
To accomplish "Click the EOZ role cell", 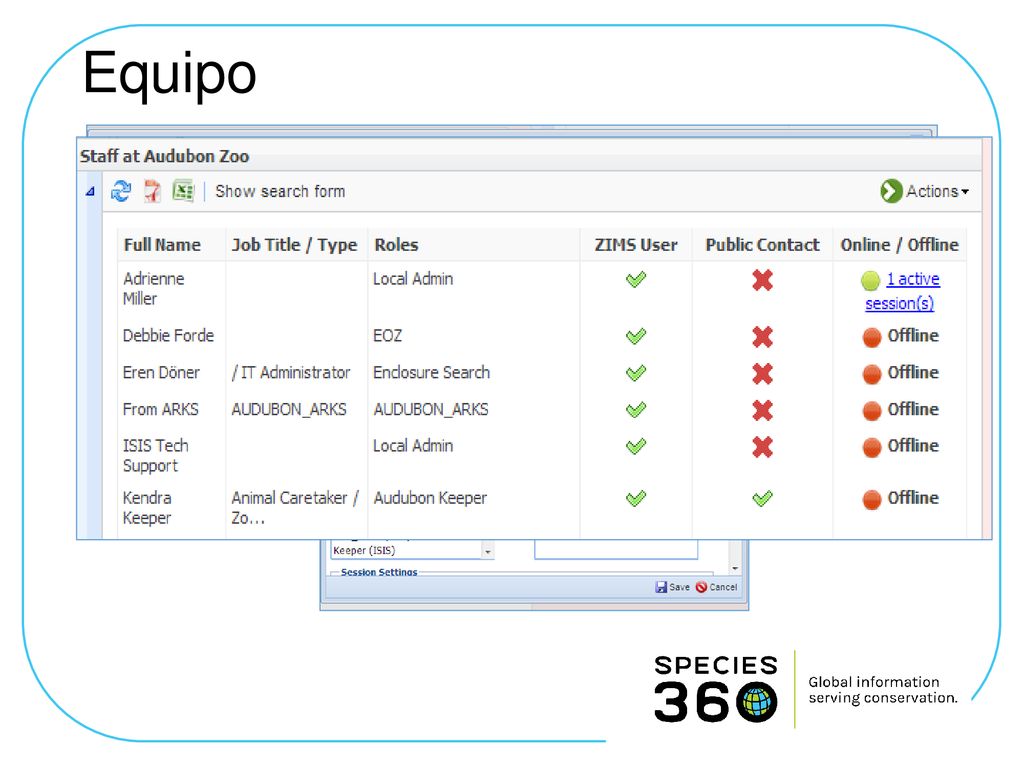I will click(387, 336).
